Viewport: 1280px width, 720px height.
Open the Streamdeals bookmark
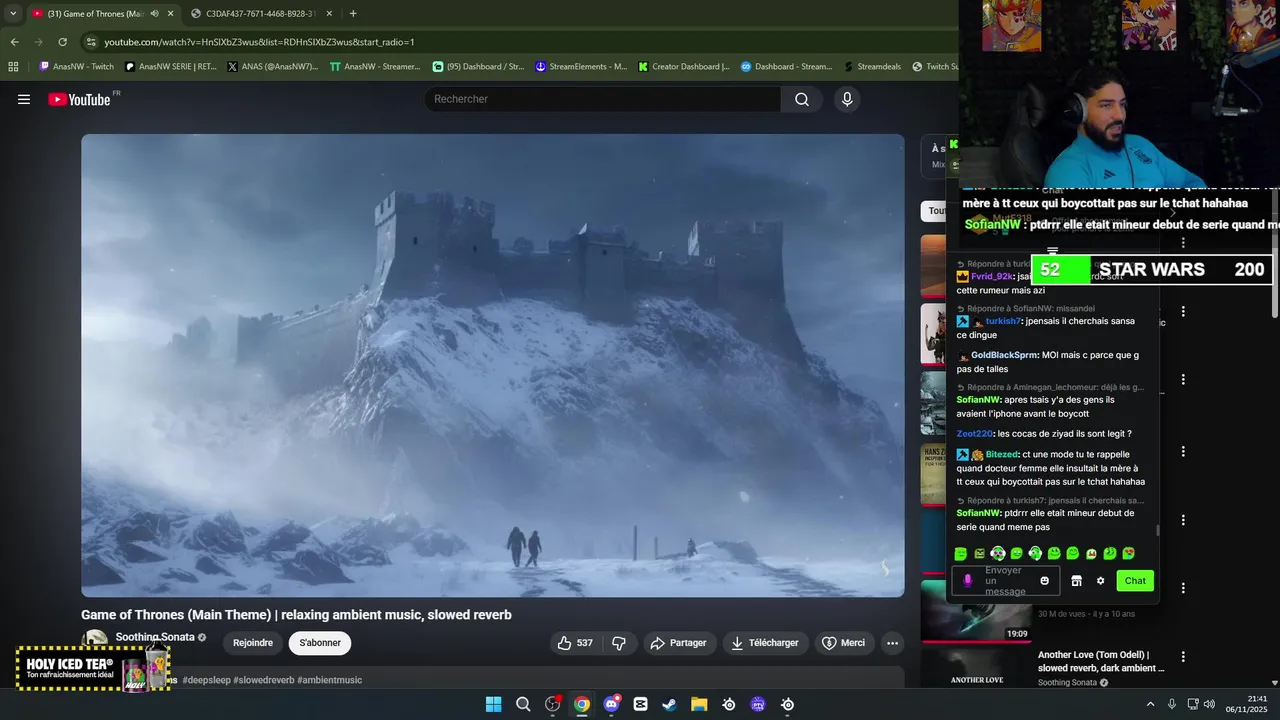[x=873, y=67]
